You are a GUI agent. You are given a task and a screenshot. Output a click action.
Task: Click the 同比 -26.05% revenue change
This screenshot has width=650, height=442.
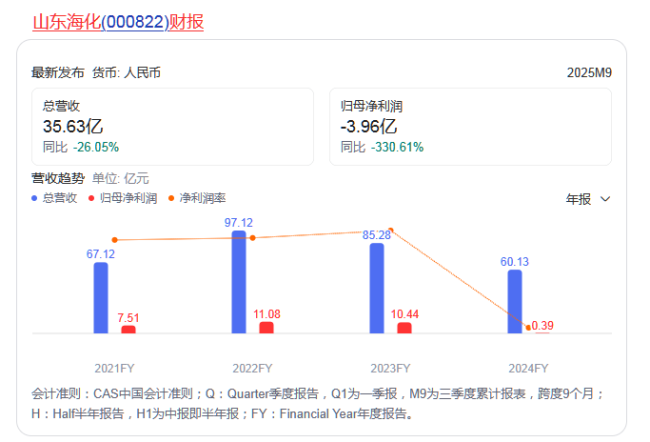81,147
